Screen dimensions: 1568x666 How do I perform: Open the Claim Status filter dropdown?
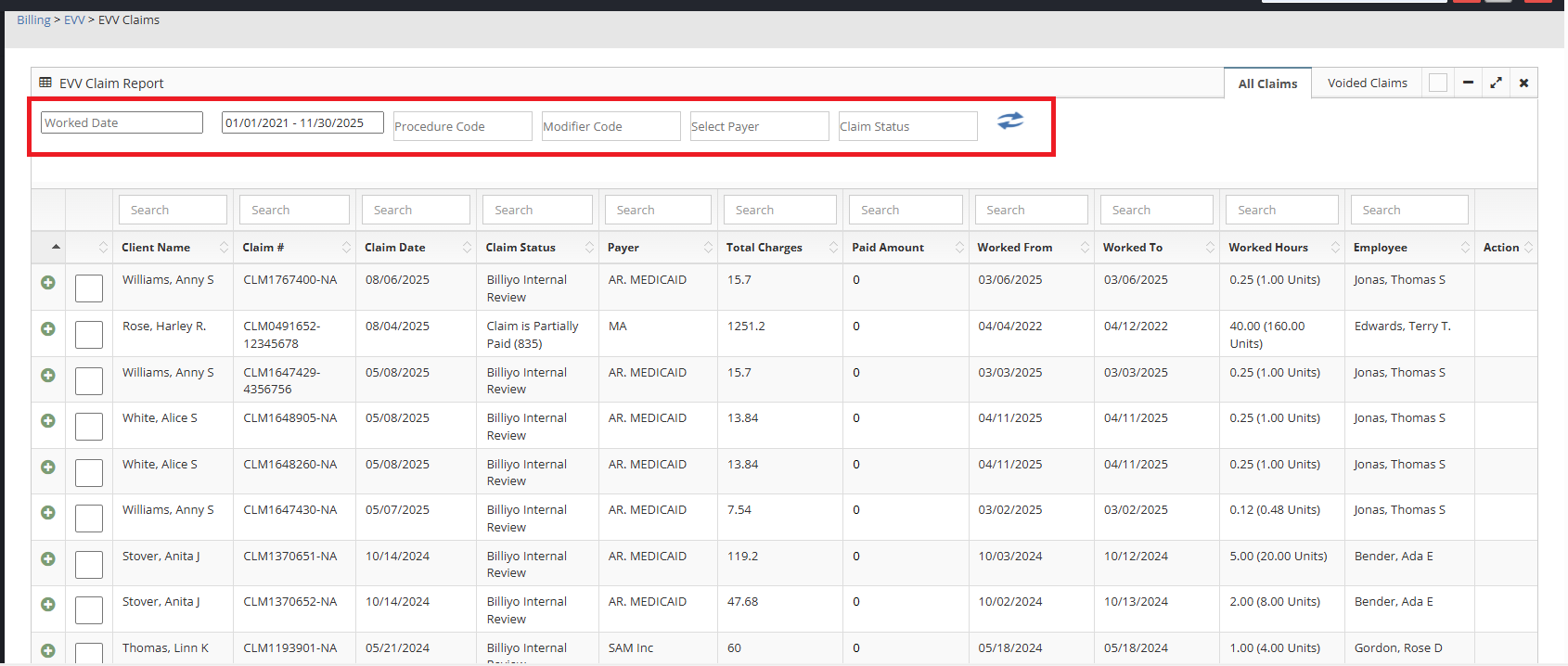907,126
